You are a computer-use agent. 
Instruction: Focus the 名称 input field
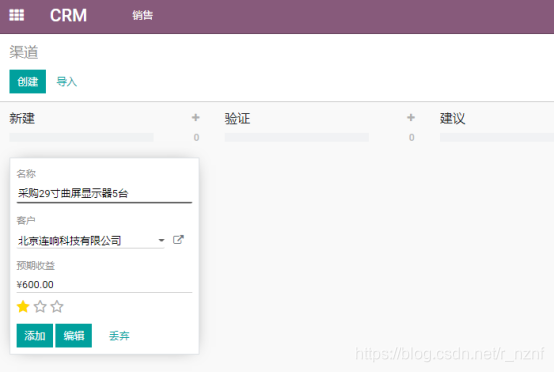[104, 194]
